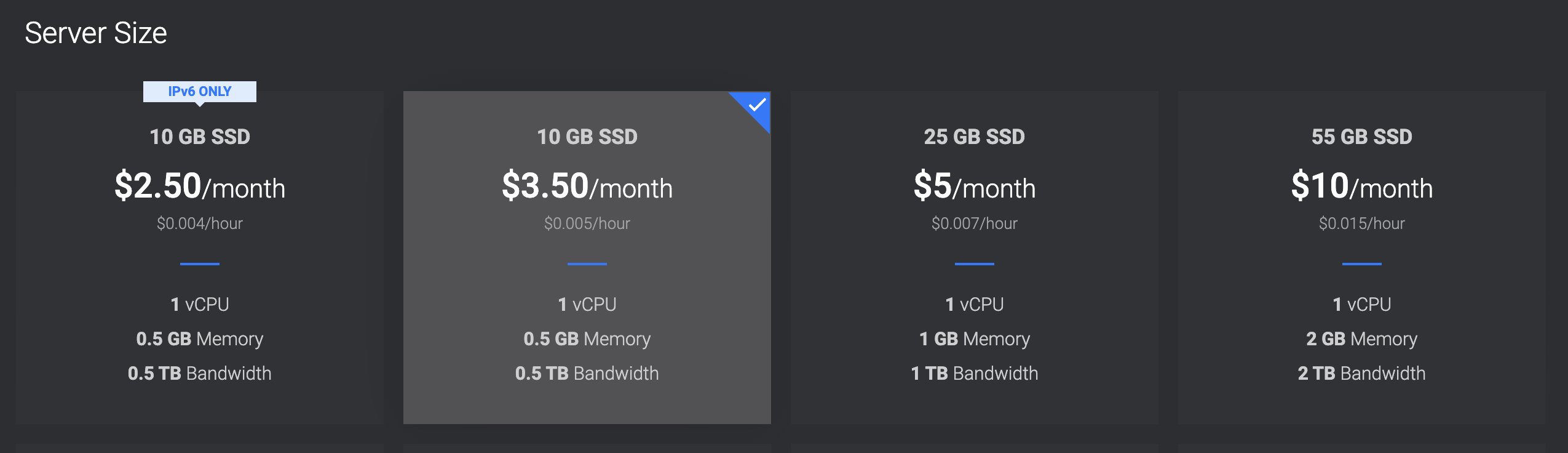Image resolution: width=1568 pixels, height=453 pixels.
Task: Select the $2.50/month server plan
Action: pyautogui.click(x=200, y=259)
